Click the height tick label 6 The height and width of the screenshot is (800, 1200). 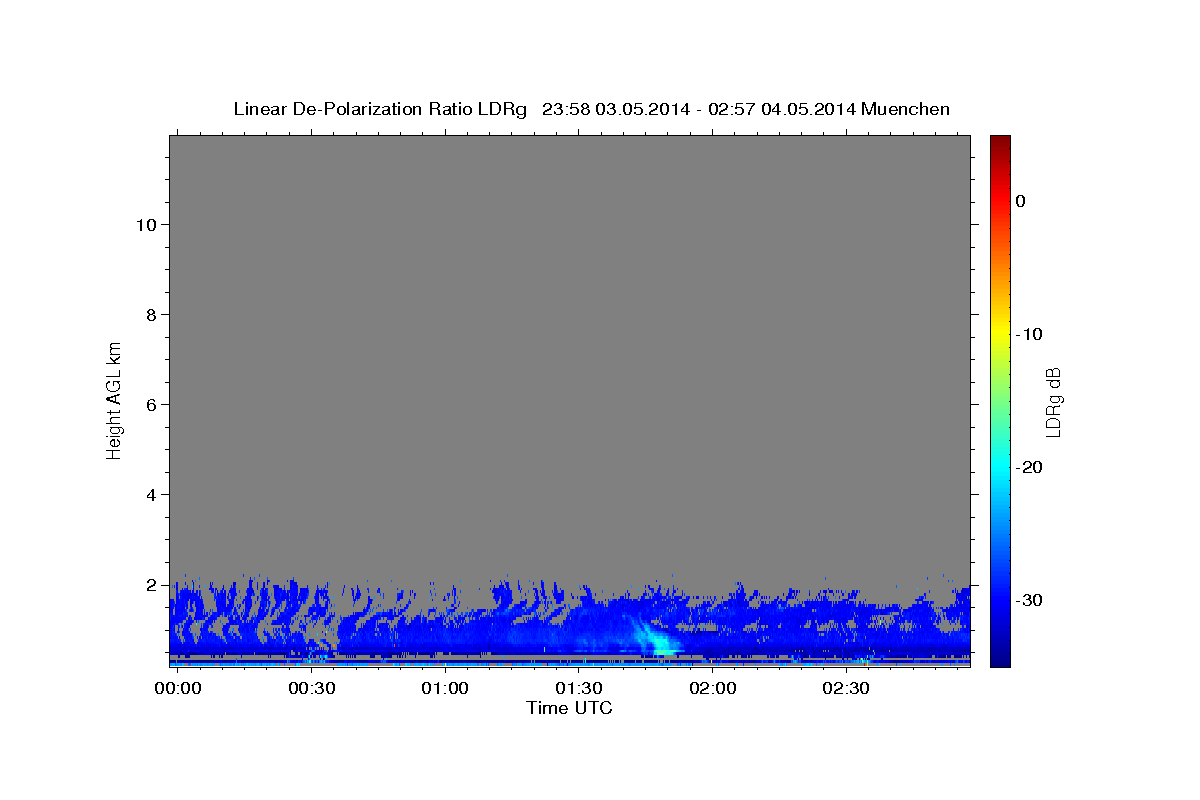click(149, 404)
